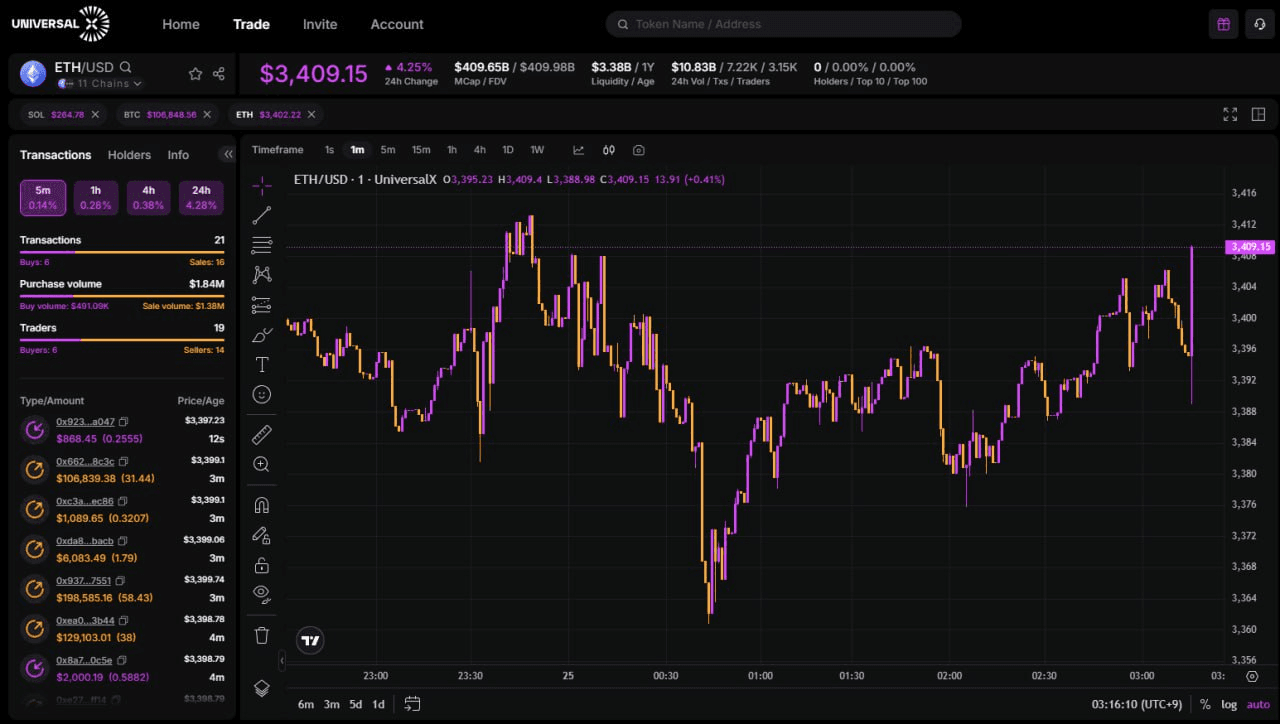
Task: Set timeframe to 15m
Action: click(421, 150)
